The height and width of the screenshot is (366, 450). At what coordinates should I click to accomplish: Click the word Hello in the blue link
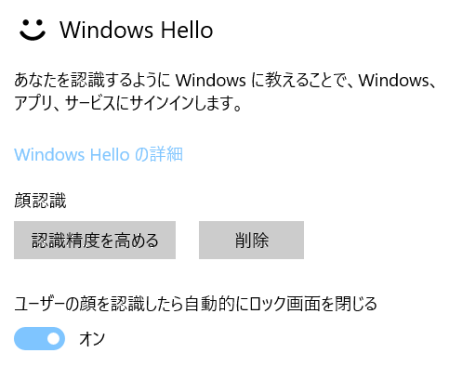click(110, 155)
